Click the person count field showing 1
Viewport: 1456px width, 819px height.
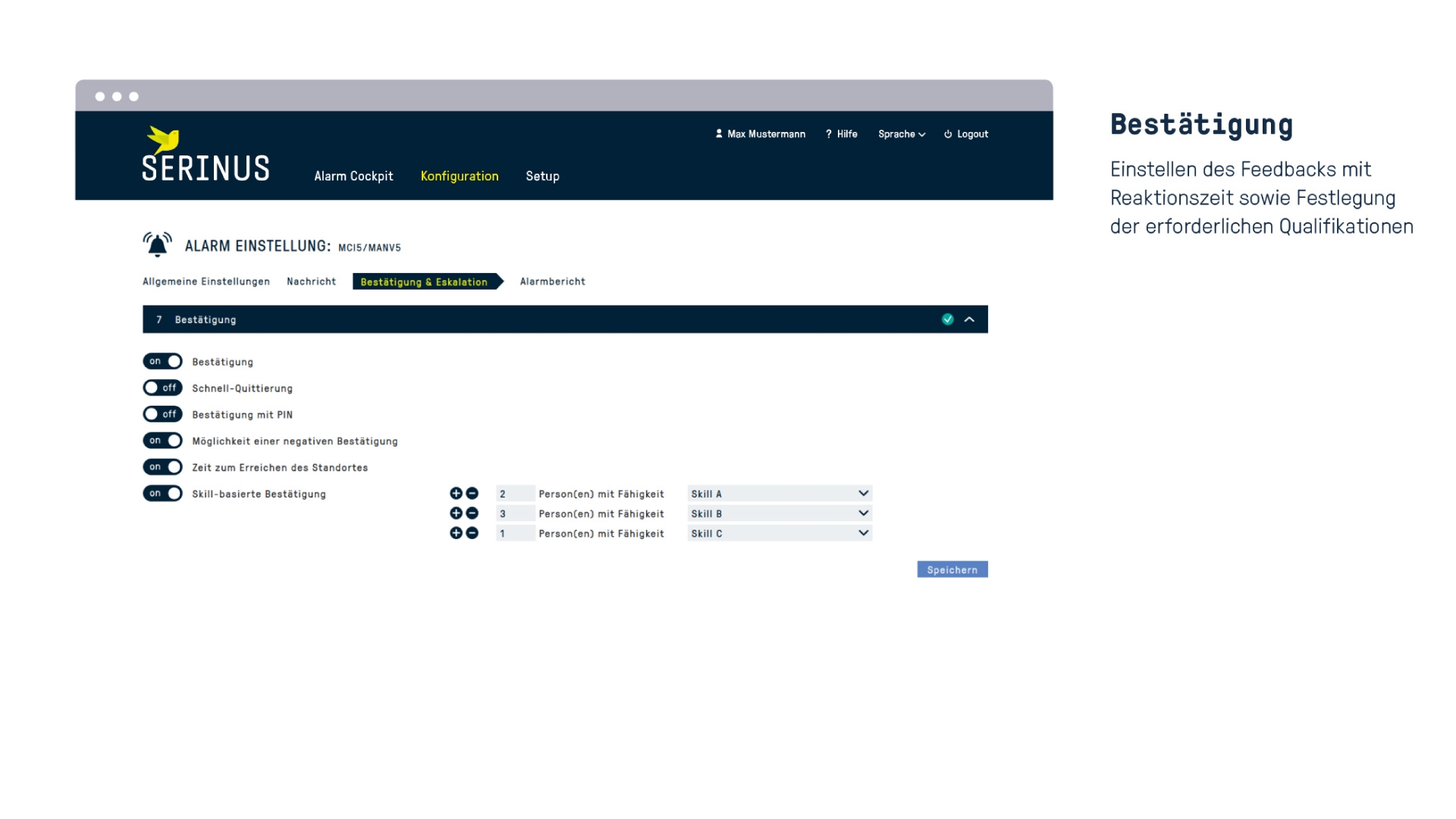(x=515, y=533)
